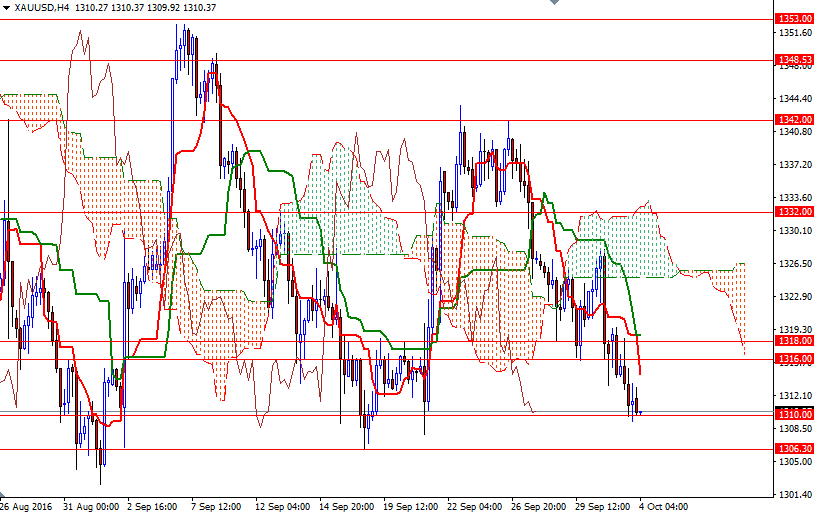
Task: Click the 14 Sep 20:00 time label
Action: coord(346,506)
